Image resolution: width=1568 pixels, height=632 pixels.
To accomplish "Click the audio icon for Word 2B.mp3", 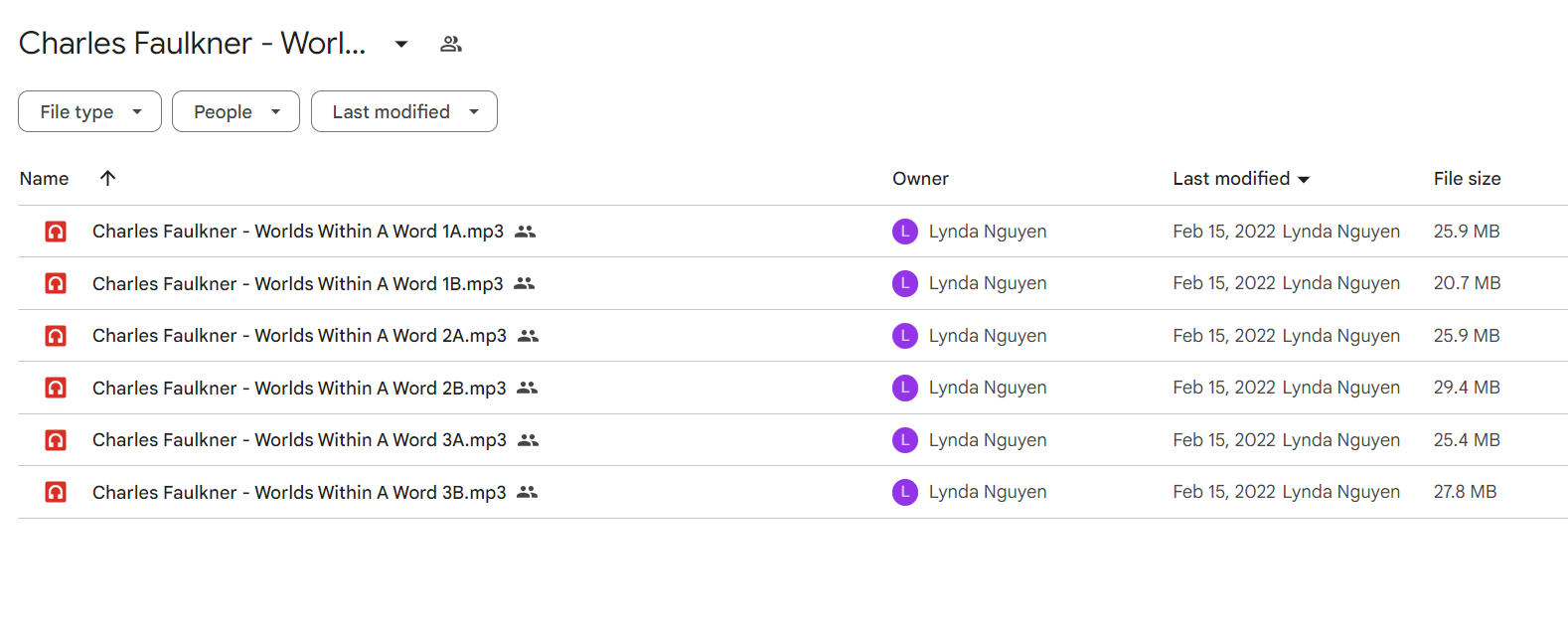I will coord(56,388).
